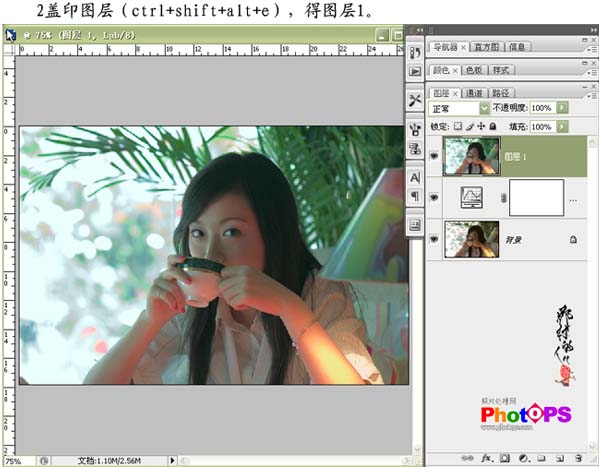This screenshot has width=599, height=467.
Task: Open the Actions panel play icon
Action: [415, 71]
